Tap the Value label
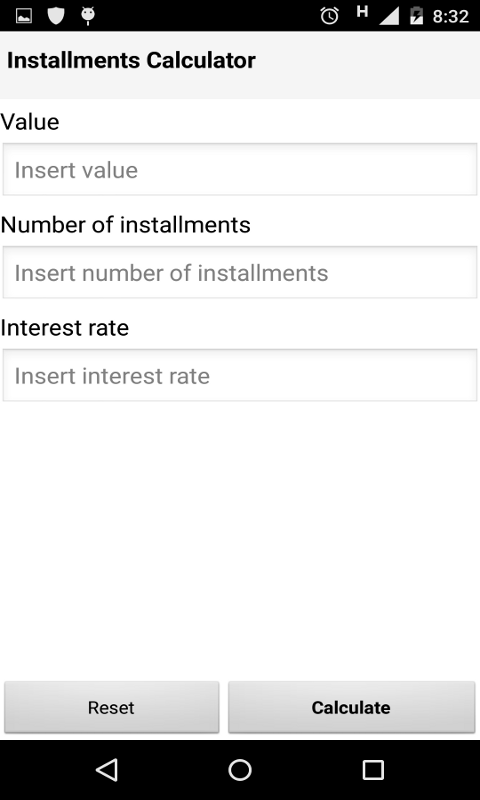Image resolution: width=480 pixels, height=800 pixels. pos(30,122)
